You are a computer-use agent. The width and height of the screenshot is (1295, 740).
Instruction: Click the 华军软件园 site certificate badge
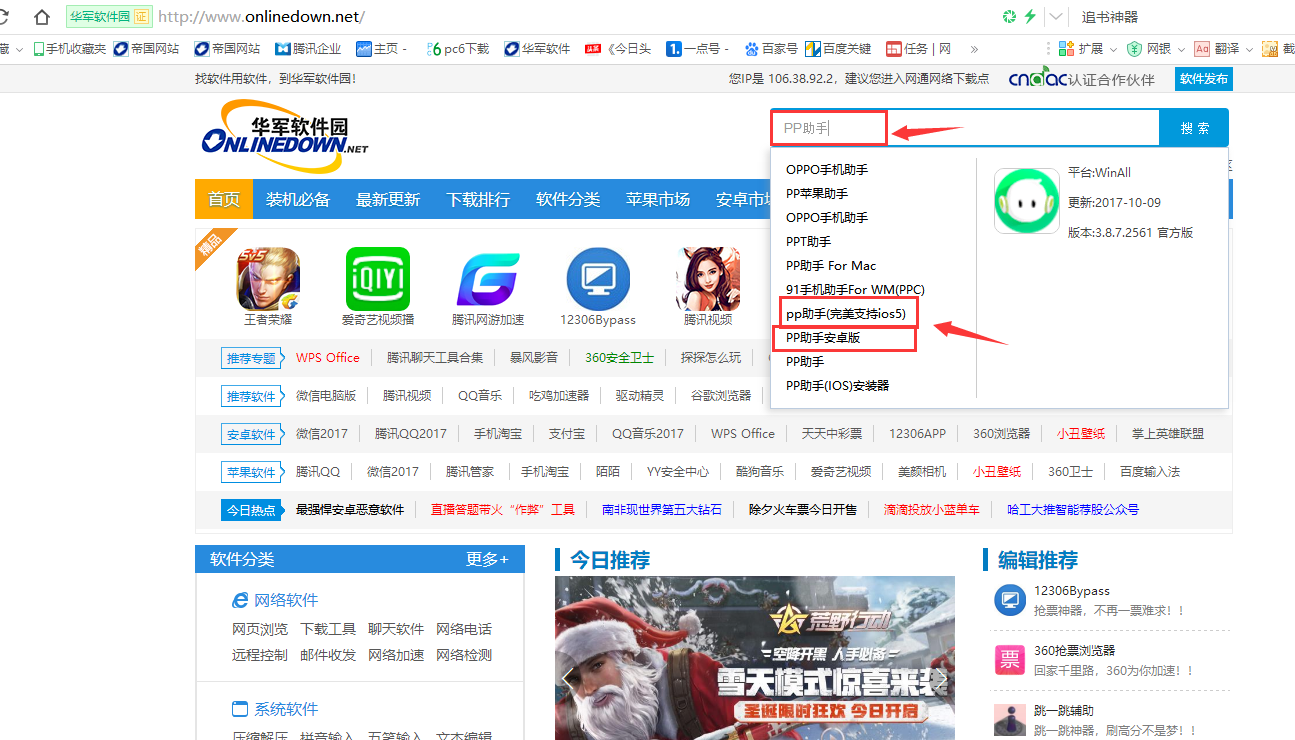click(109, 17)
